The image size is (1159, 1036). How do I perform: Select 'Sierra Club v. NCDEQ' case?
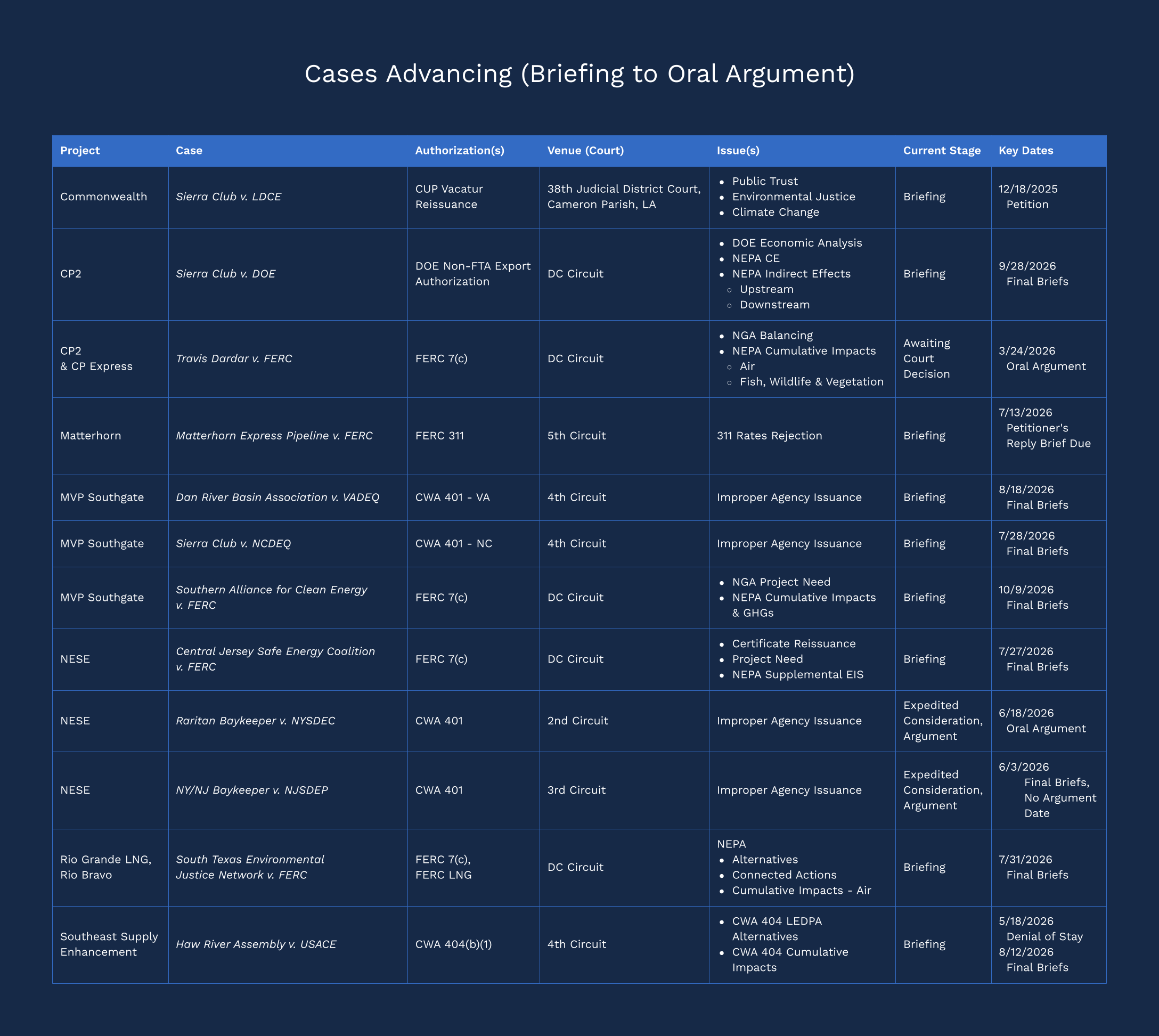click(x=233, y=544)
